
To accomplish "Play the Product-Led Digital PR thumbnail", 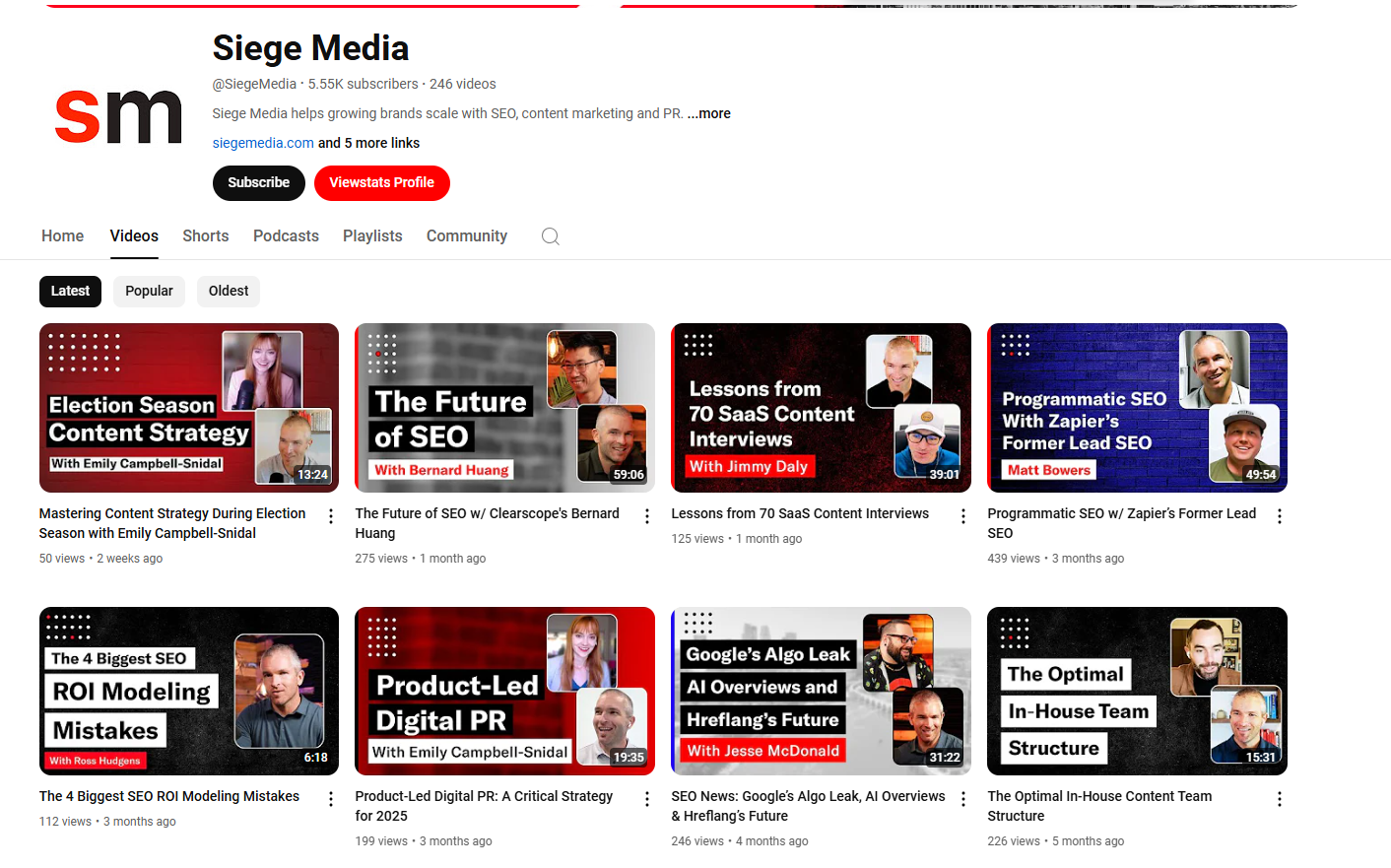I will (505, 692).
